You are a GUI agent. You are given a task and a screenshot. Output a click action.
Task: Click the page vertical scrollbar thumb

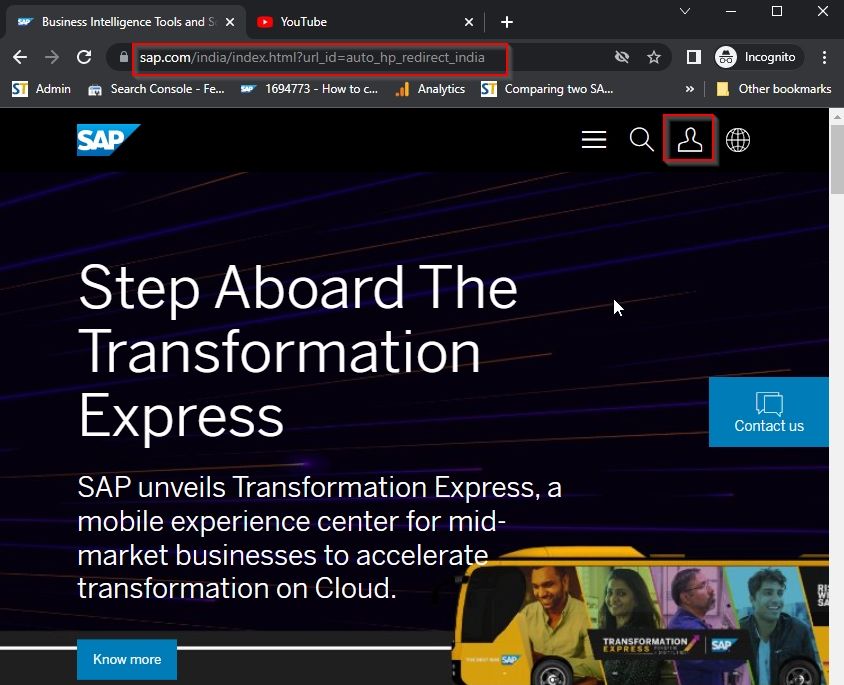[x=836, y=160]
